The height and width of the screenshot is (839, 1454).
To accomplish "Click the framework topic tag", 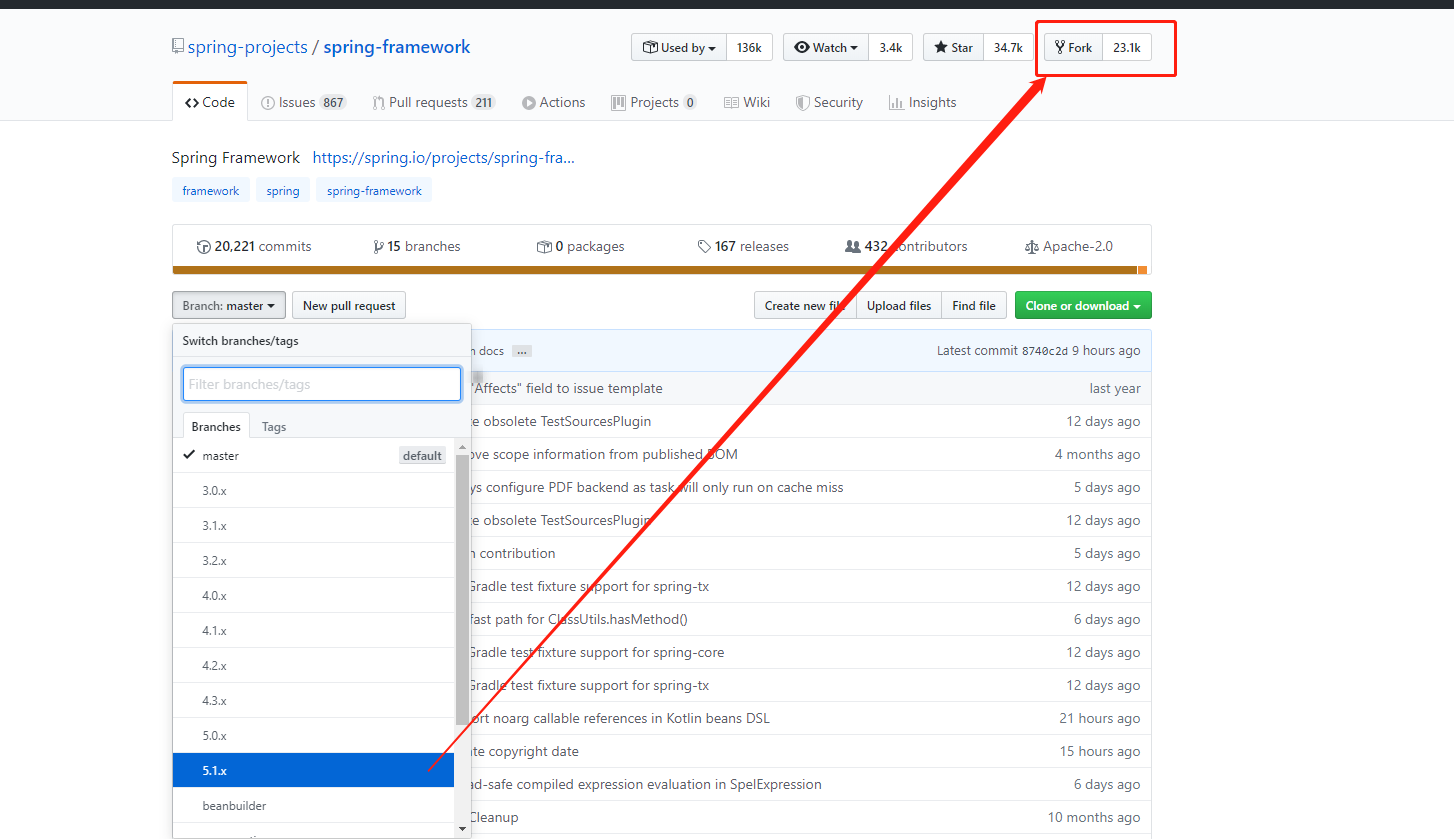I will (211, 190).
